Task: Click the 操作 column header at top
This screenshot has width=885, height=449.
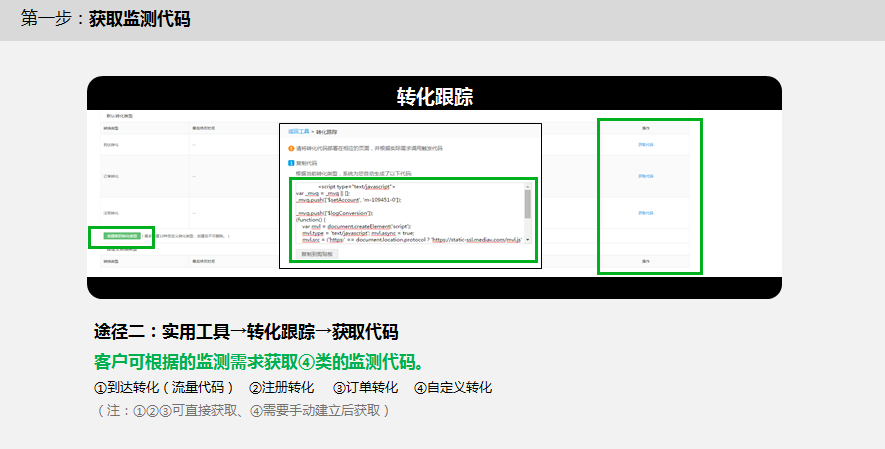Action: tap(645, 128)
